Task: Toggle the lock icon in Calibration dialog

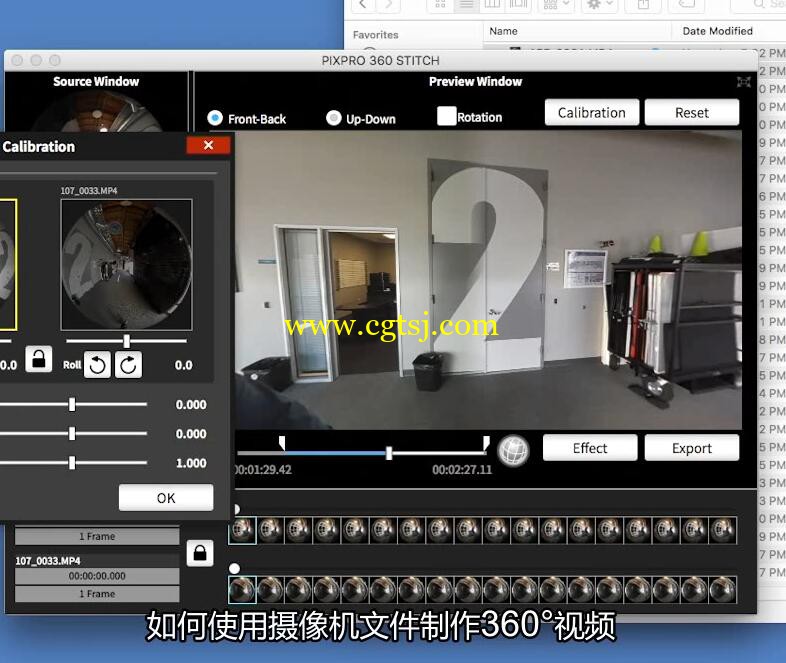Action: [x=39, y=359]
